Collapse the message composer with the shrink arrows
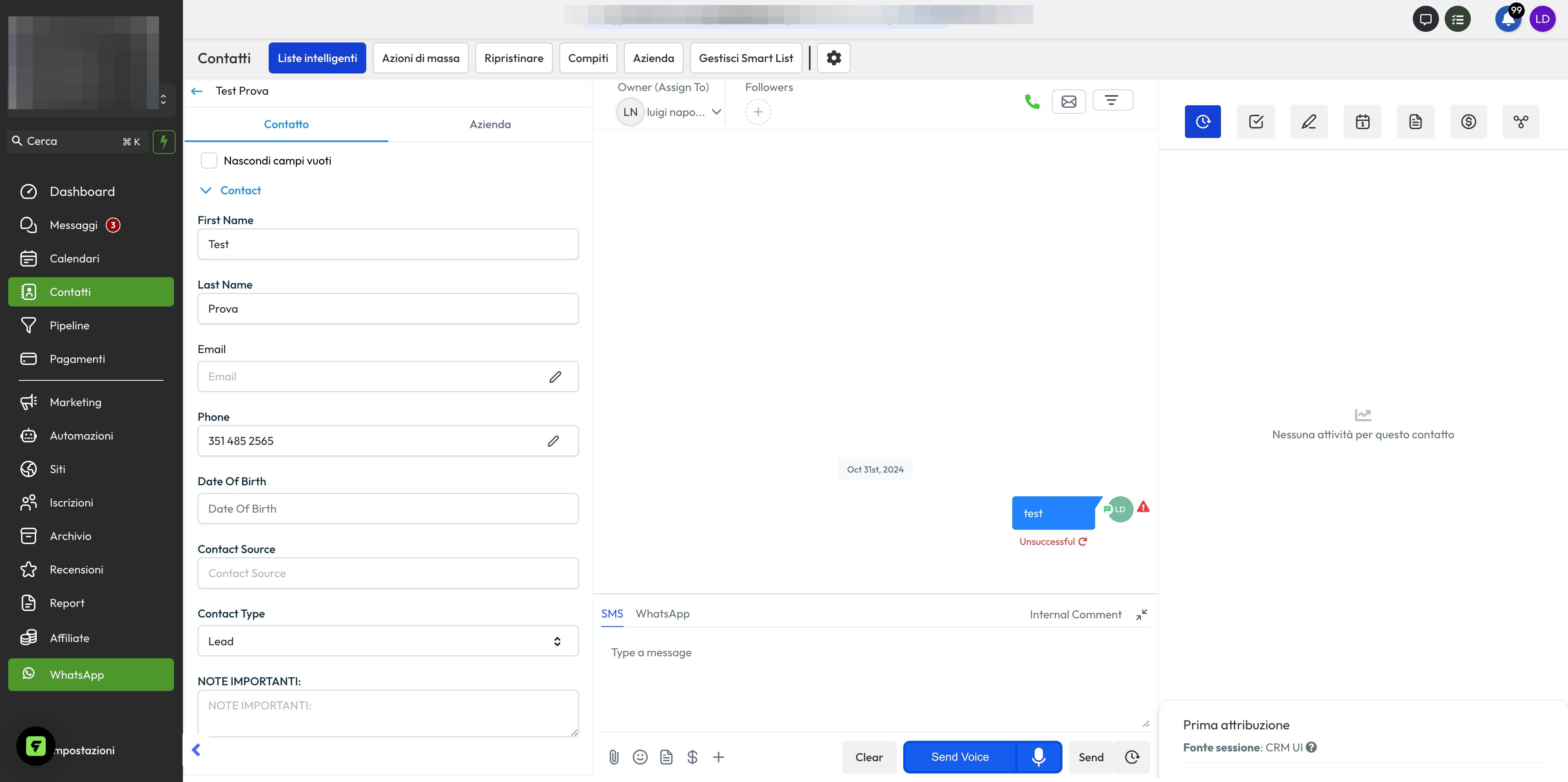1568x782 pixels. (x=1141, y=615)
